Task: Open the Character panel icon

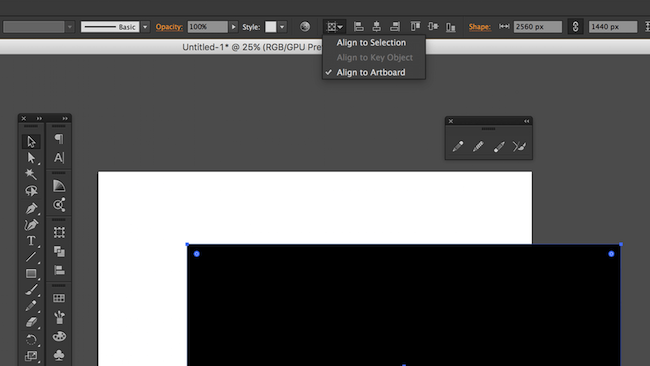Action: [59, 158]
